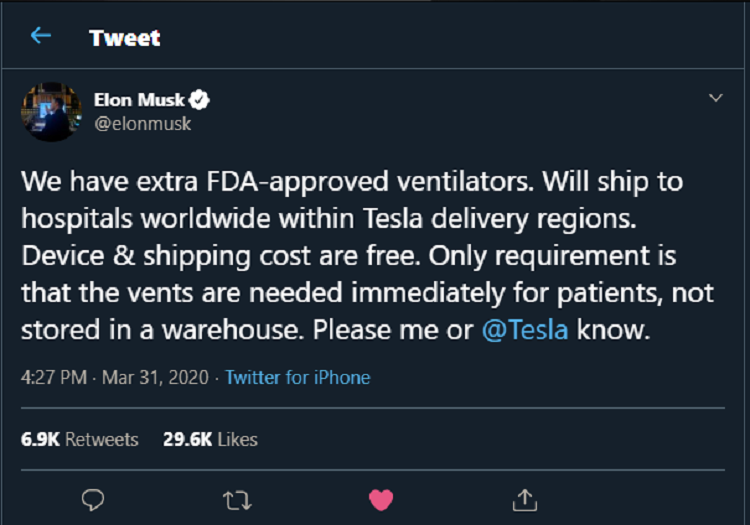The image size is (750, 525).
Task: Expand the tweet options chevron
Action: point(715,98)
